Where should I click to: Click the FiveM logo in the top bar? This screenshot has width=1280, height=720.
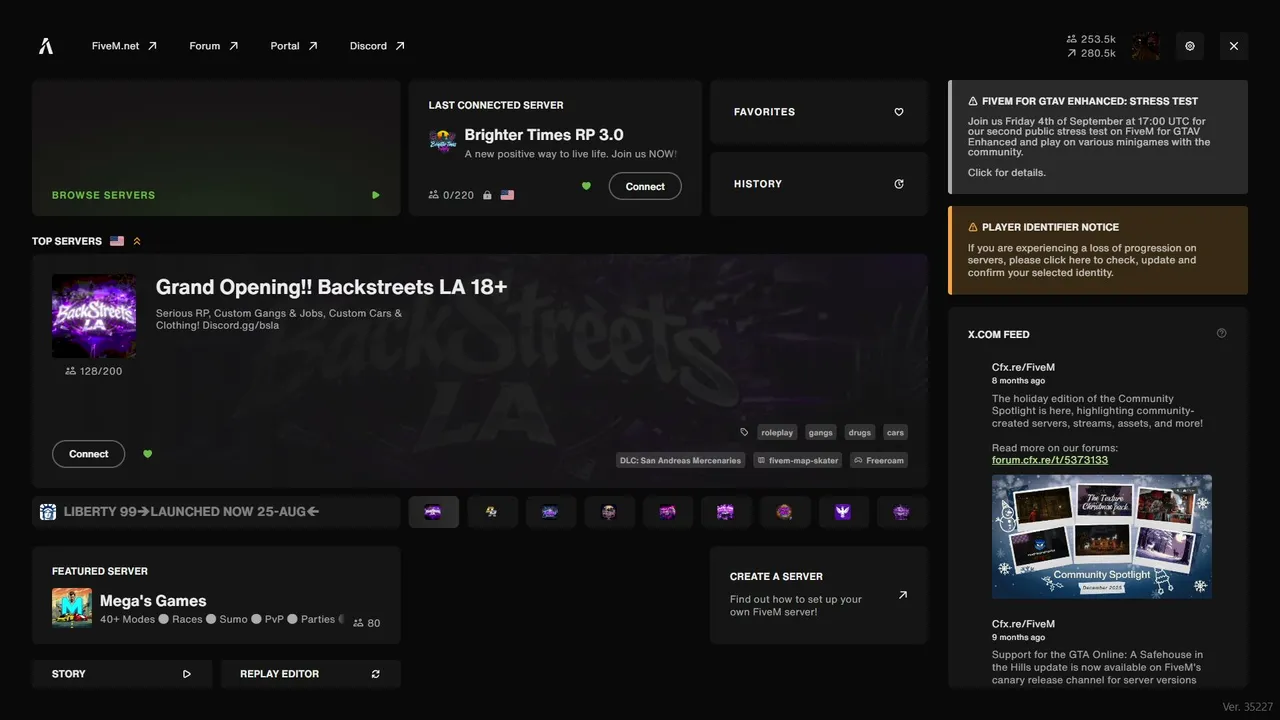[46, 46]
